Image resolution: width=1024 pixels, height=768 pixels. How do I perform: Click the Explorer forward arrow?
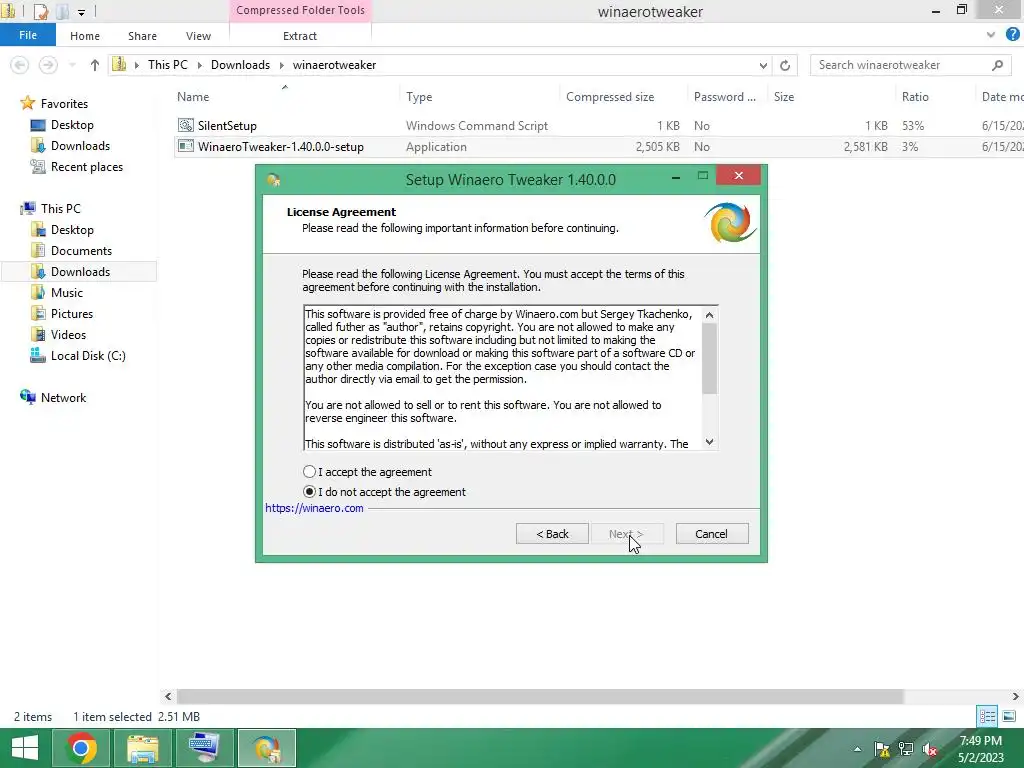click(x=48, y=65)
